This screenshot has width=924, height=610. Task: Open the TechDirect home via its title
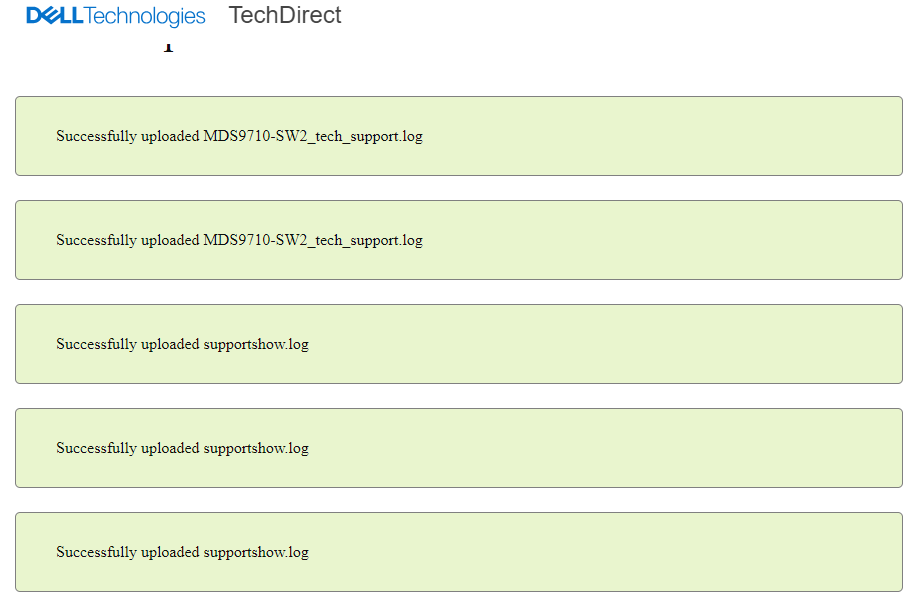(x=285, y=15)
